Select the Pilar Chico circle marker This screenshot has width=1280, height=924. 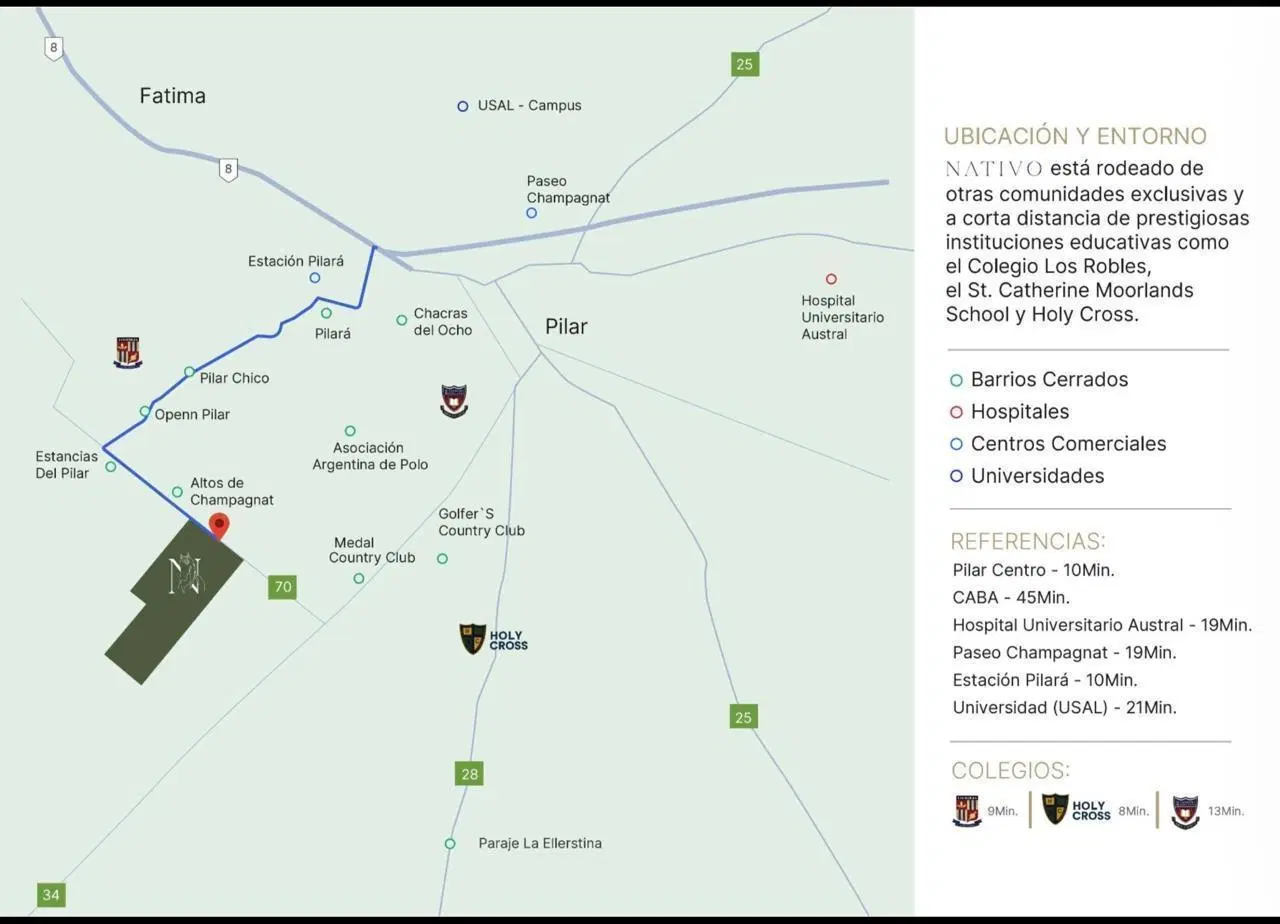click(x=189, y=372)
